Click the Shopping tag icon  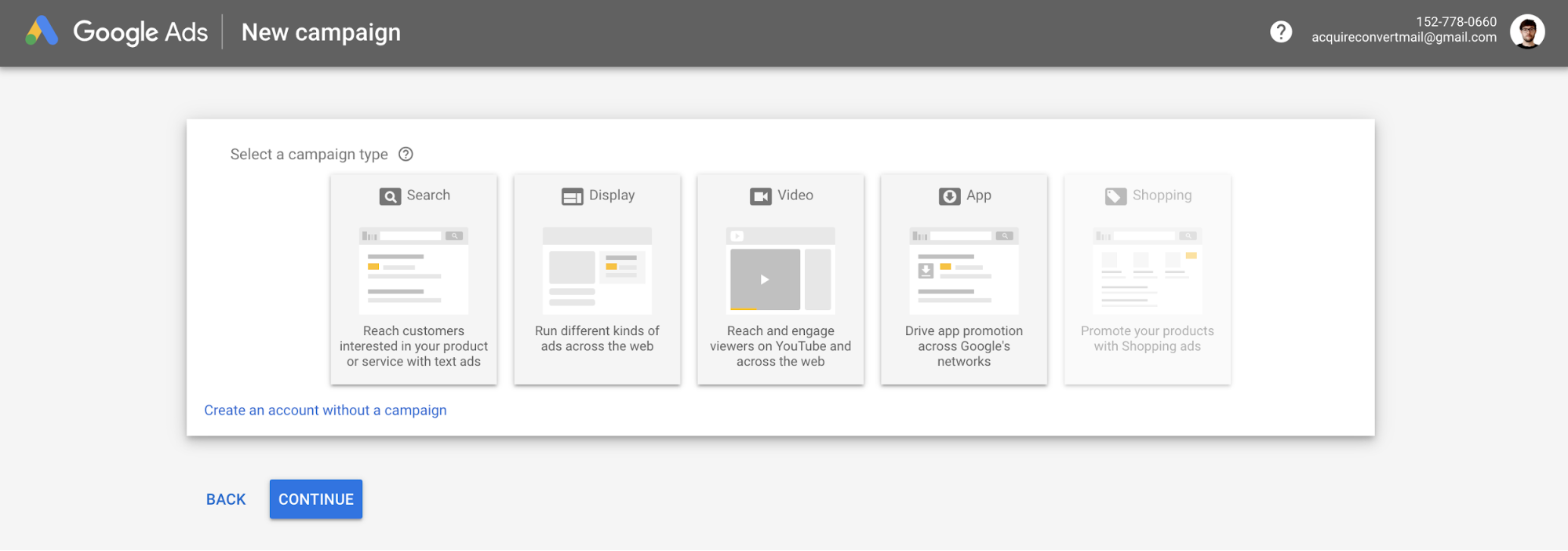click(x=1115, y=196)
